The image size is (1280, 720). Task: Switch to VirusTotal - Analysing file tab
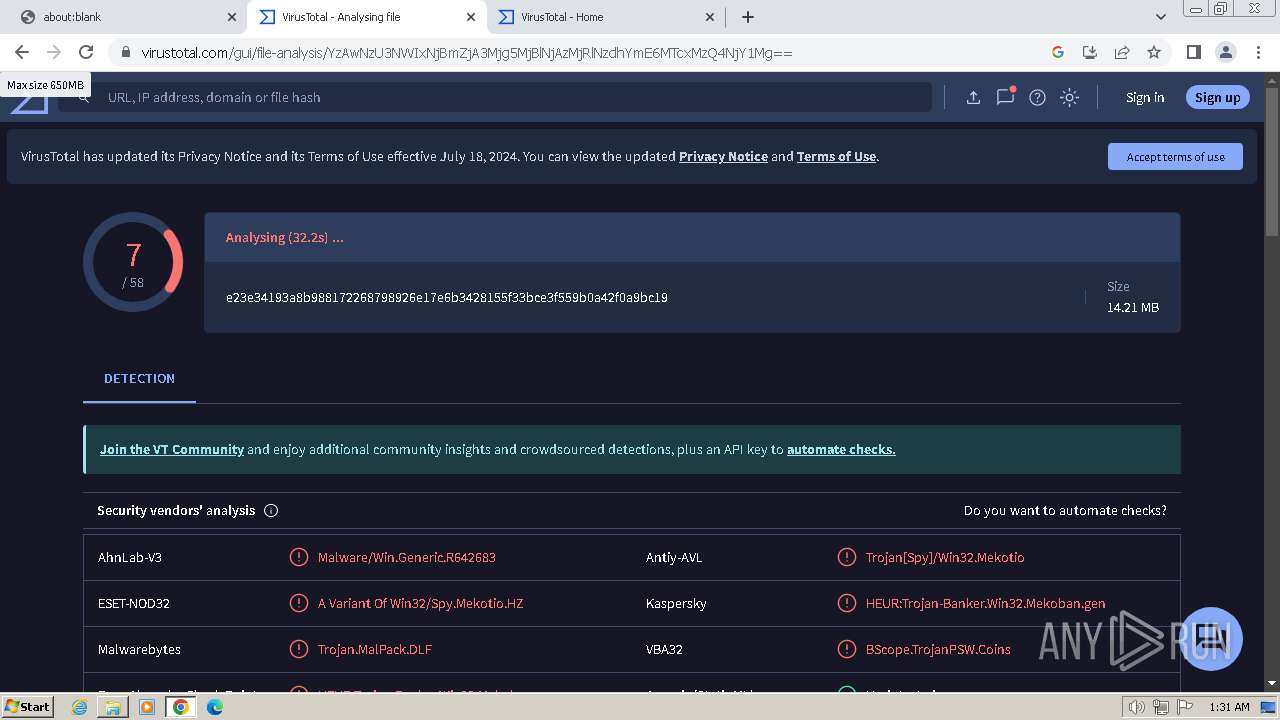point(366,17)
